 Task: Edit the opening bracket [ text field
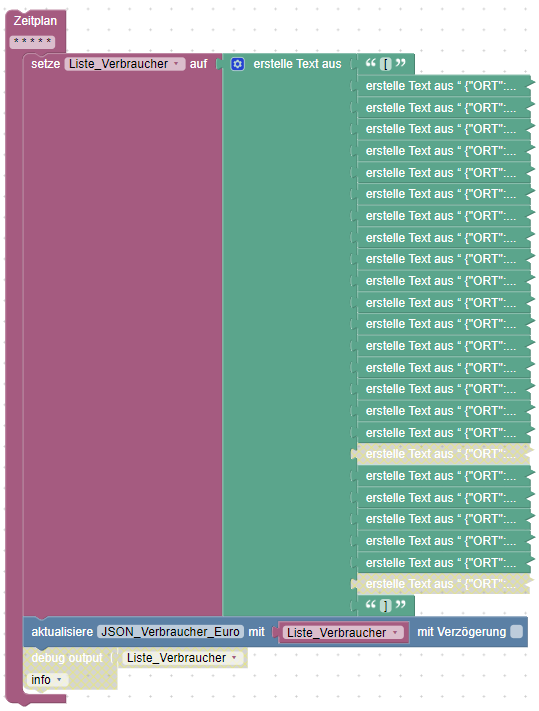coord(386,64)
